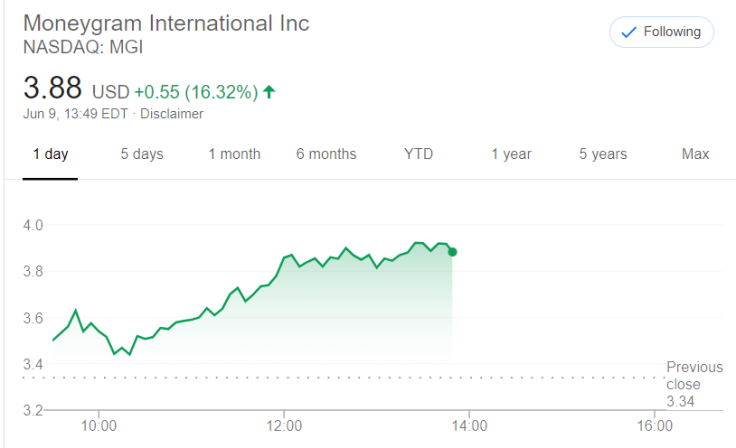Click the Moneygram International Inc title
This screenshot has height=448, width=736.
click(166, 23)
